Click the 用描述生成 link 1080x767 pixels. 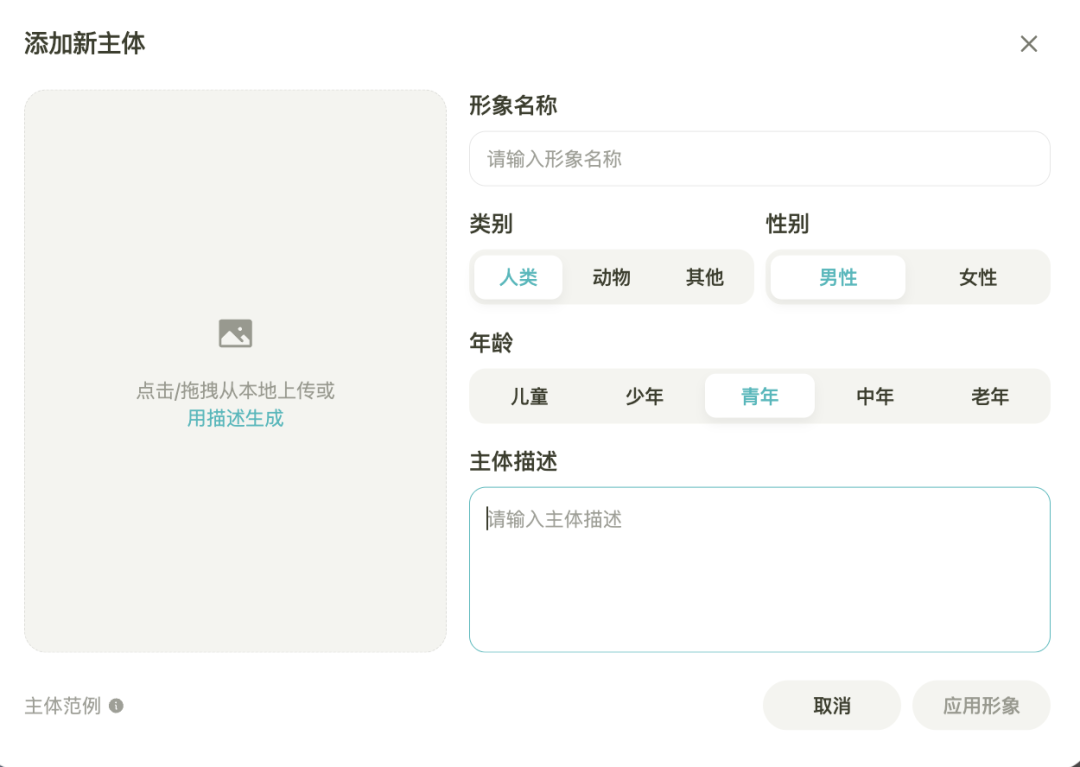(235, 419)
